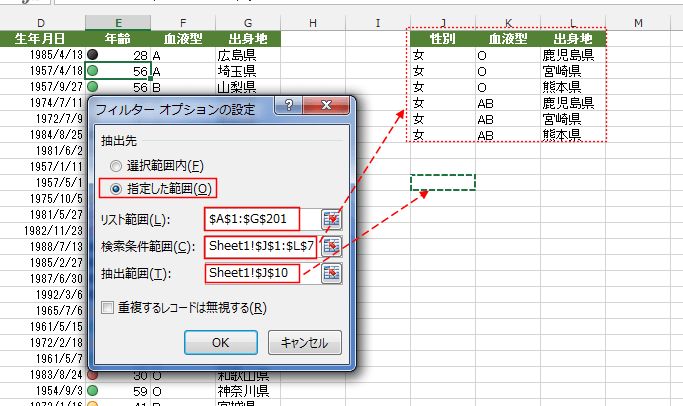The height and width of the screenshot is (406, 683).
Task: Select the age cell showing 59
Action: [x=118, y=391]
